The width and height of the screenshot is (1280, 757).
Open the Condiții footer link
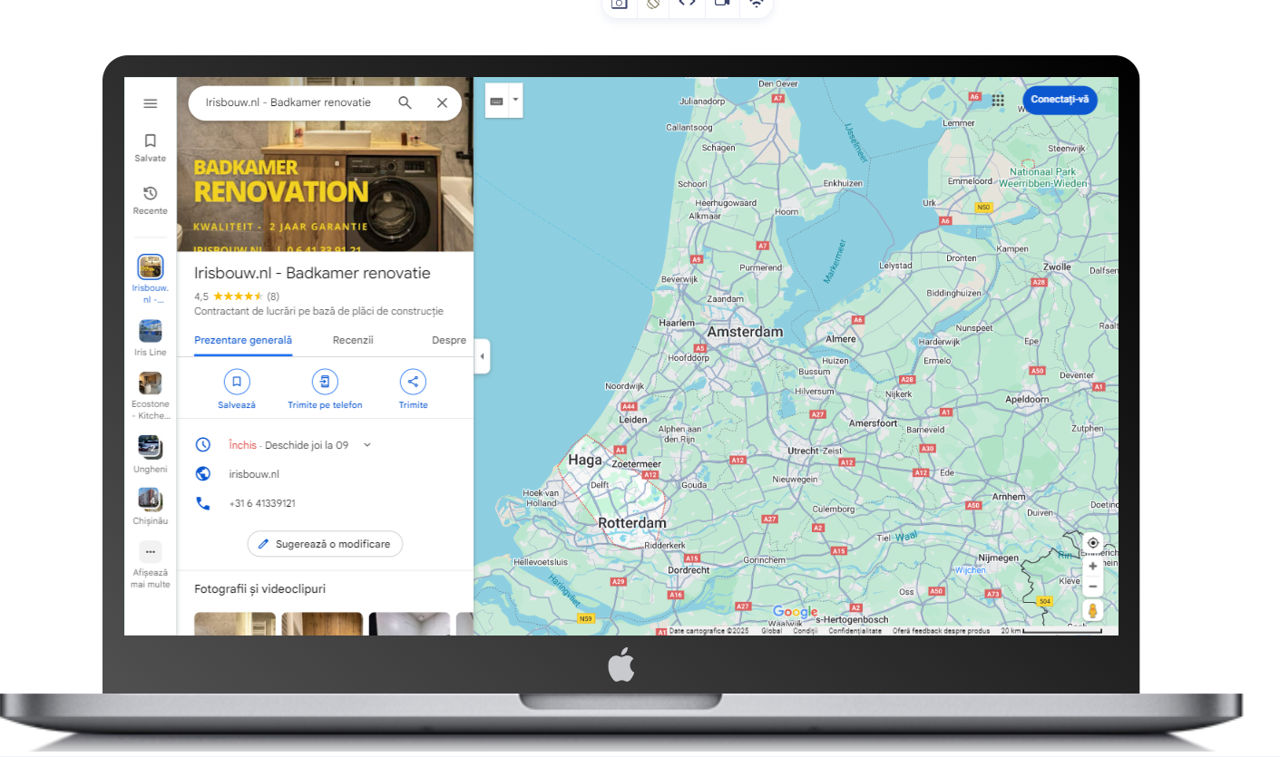(805, 631)
